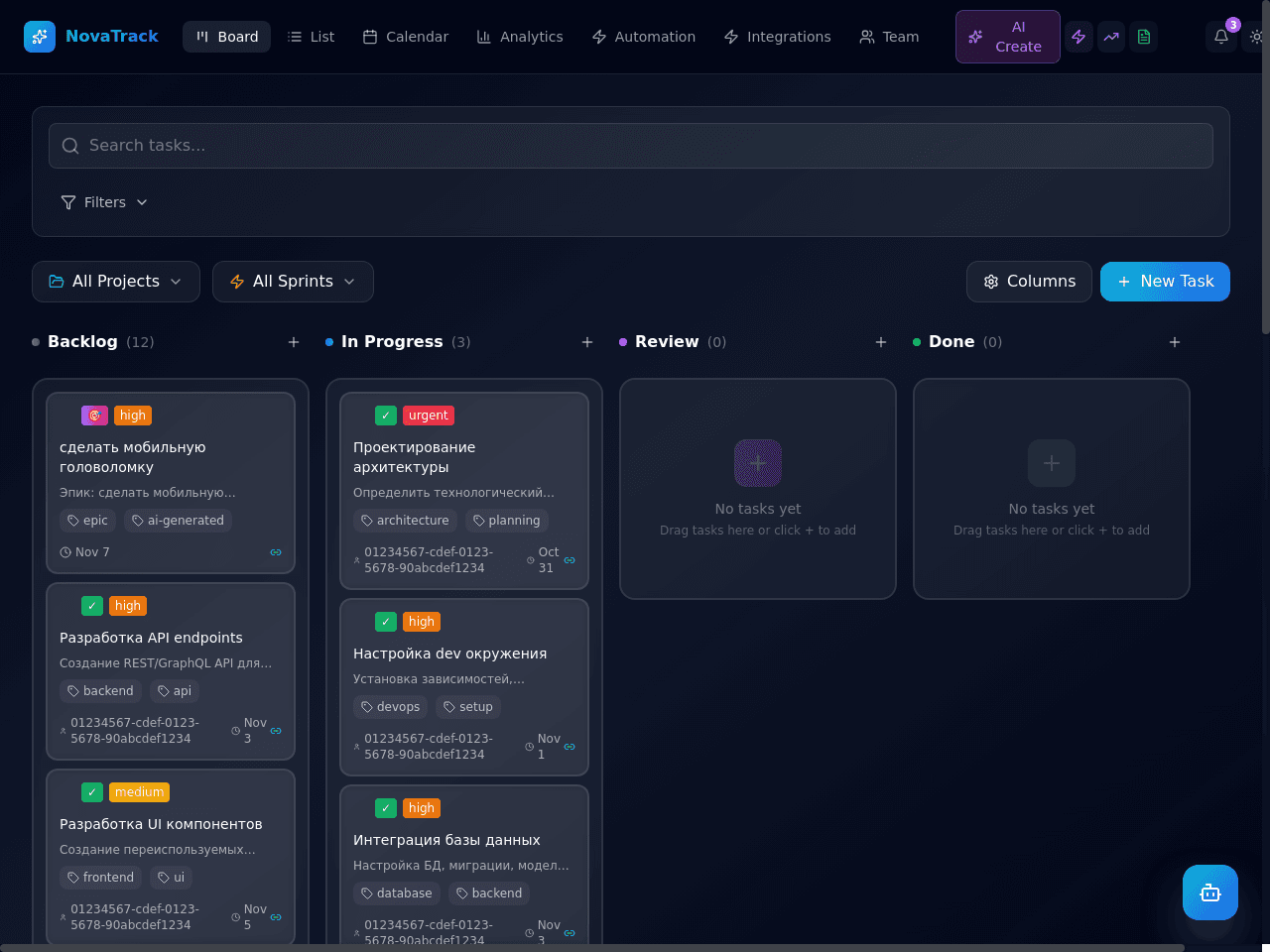Open the All Sprints dropdown
The width and height of the screenshot is (1270, 952).
293,282
